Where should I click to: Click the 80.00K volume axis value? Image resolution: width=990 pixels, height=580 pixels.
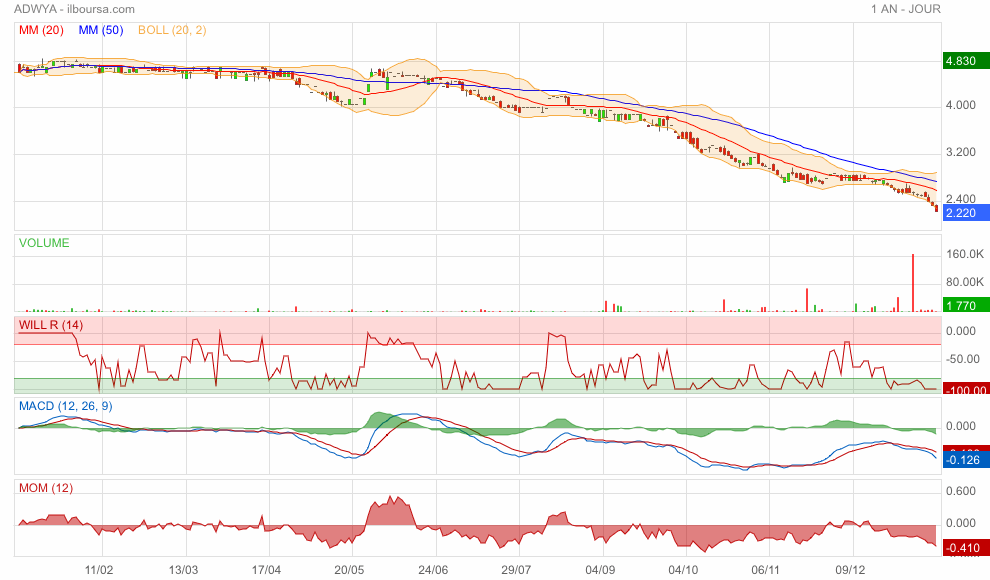click(965, 282)
